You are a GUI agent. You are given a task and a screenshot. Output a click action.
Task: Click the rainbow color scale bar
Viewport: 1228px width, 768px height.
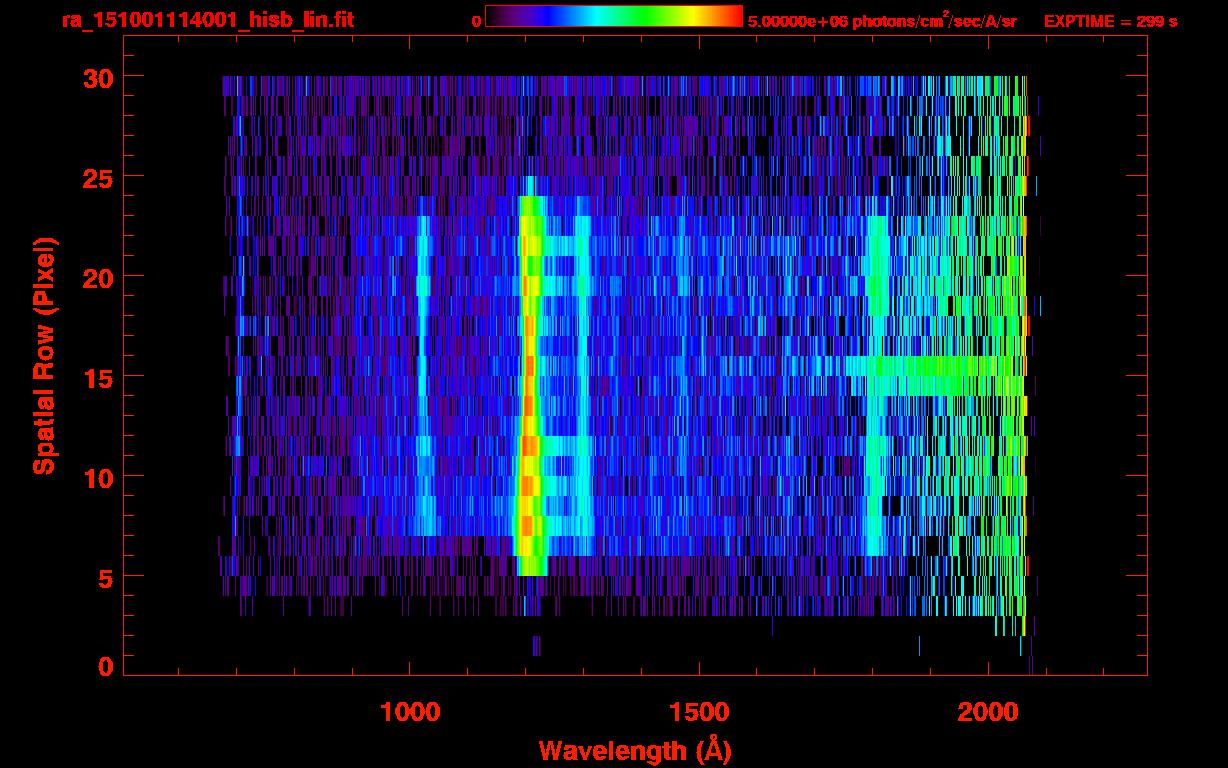click(613, 16)
